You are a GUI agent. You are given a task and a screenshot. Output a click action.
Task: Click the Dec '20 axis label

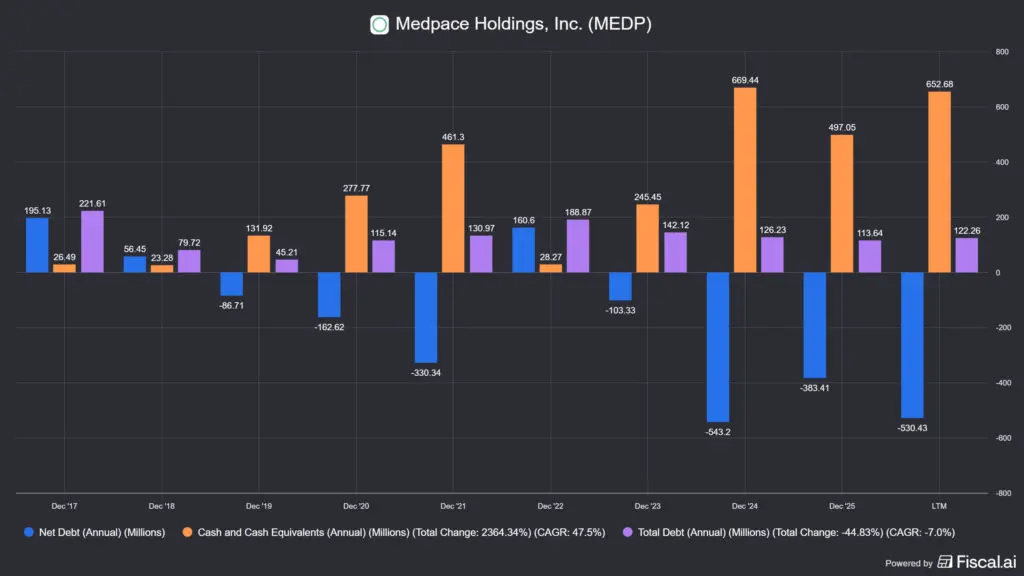(x=356, y=506)
